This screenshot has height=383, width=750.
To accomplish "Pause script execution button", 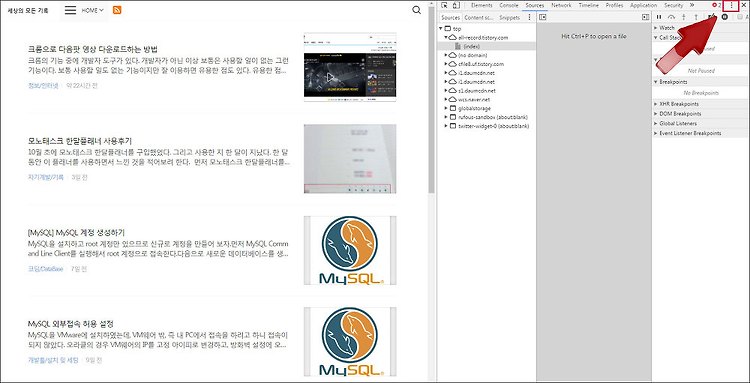I will (x=659, y=17).
